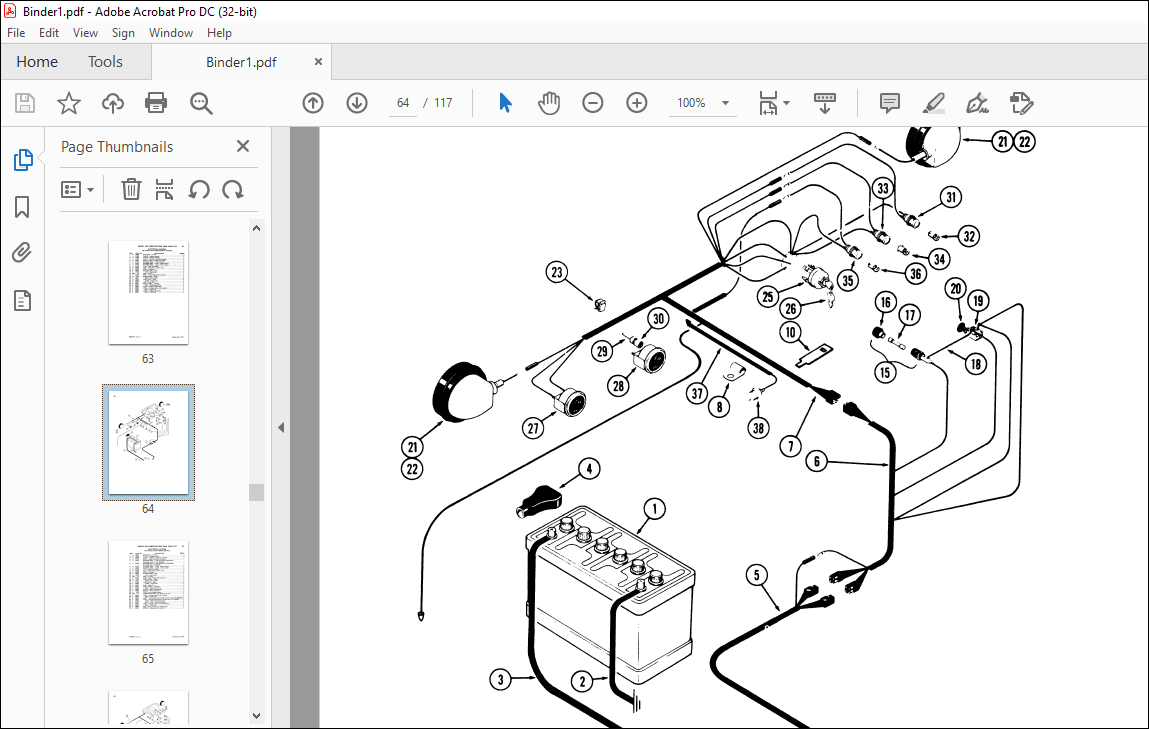Add a comment sticky note icon
Viewport: 1149px width, 729px height.
(890, 103)
